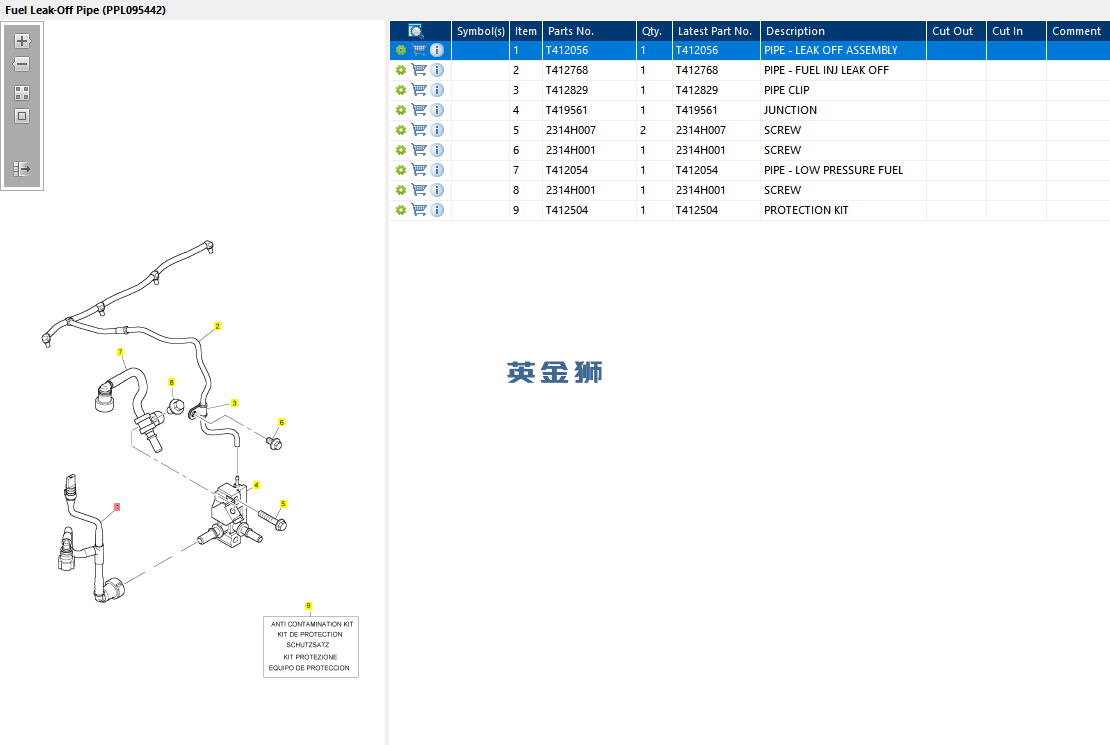Add item 8 screw 2314H001 to cart

click(x=419, y=190)
